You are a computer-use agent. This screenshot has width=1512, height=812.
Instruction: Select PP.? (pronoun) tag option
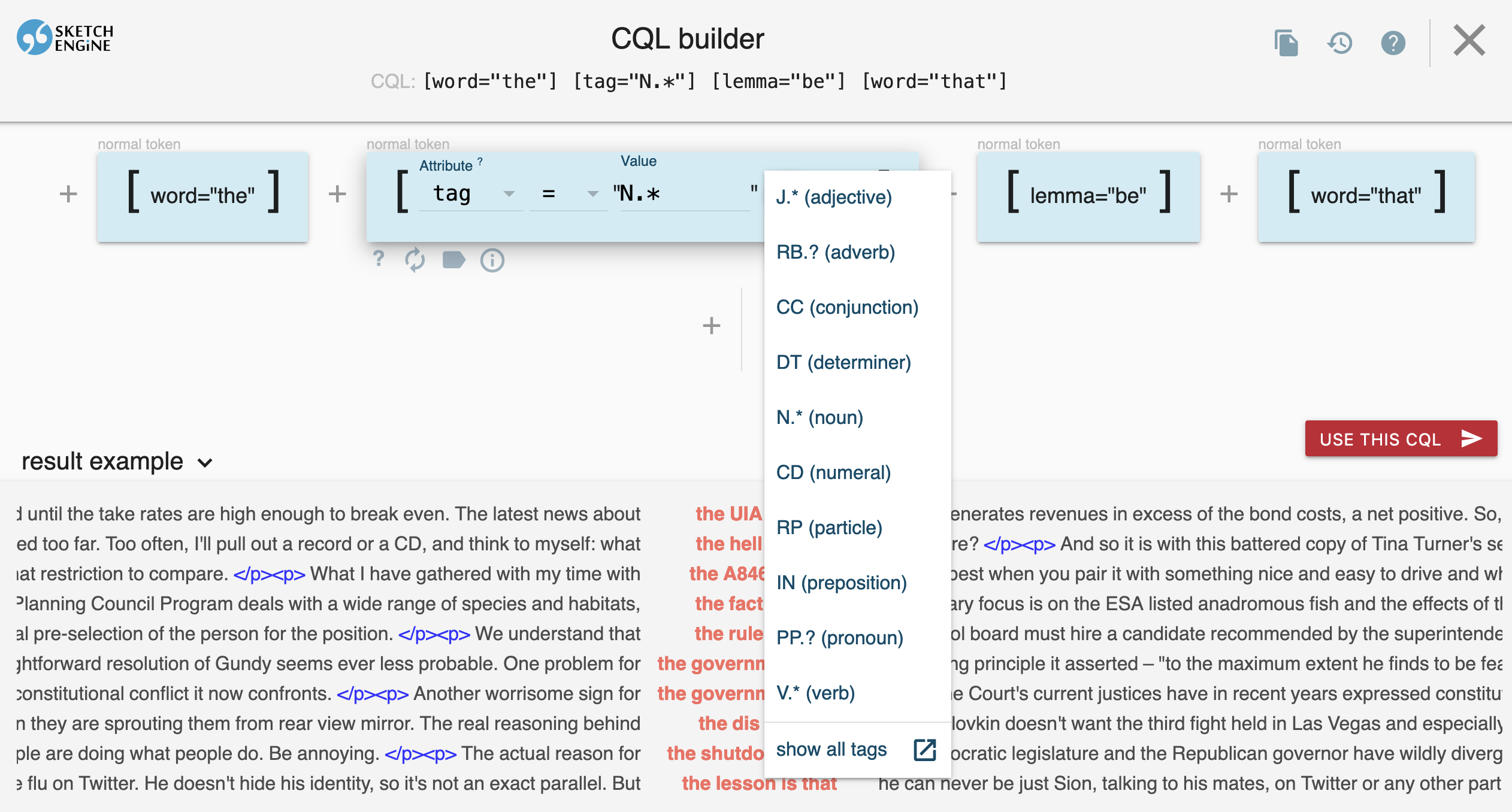[x=857, y=638]
